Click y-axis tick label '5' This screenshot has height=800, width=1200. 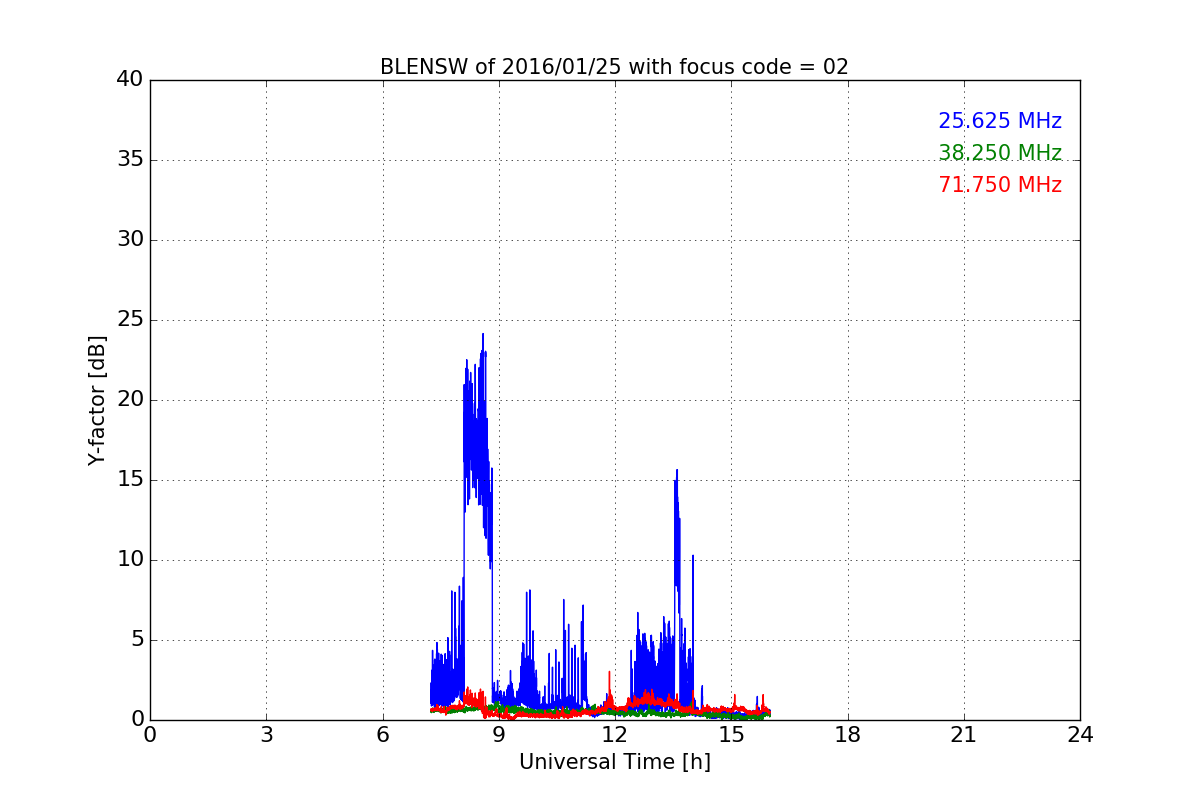pos(137,640)
